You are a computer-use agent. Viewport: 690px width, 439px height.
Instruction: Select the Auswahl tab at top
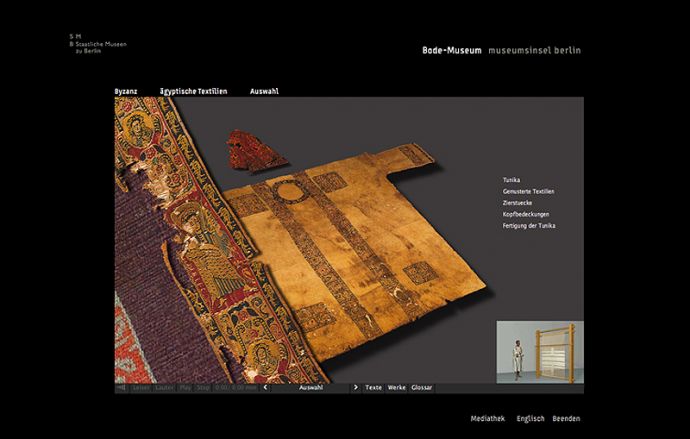264,91
